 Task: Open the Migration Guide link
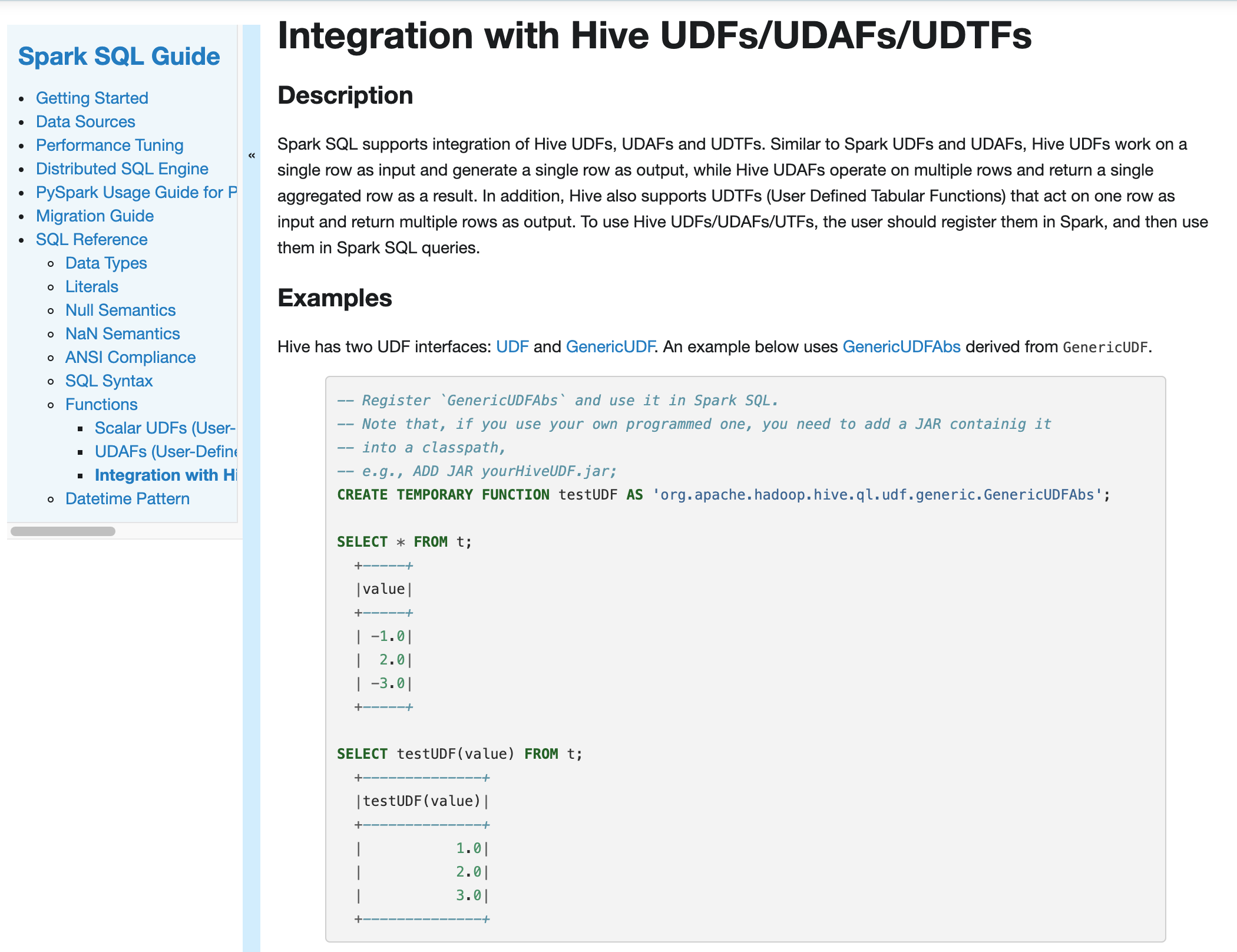tap(95, 216)
